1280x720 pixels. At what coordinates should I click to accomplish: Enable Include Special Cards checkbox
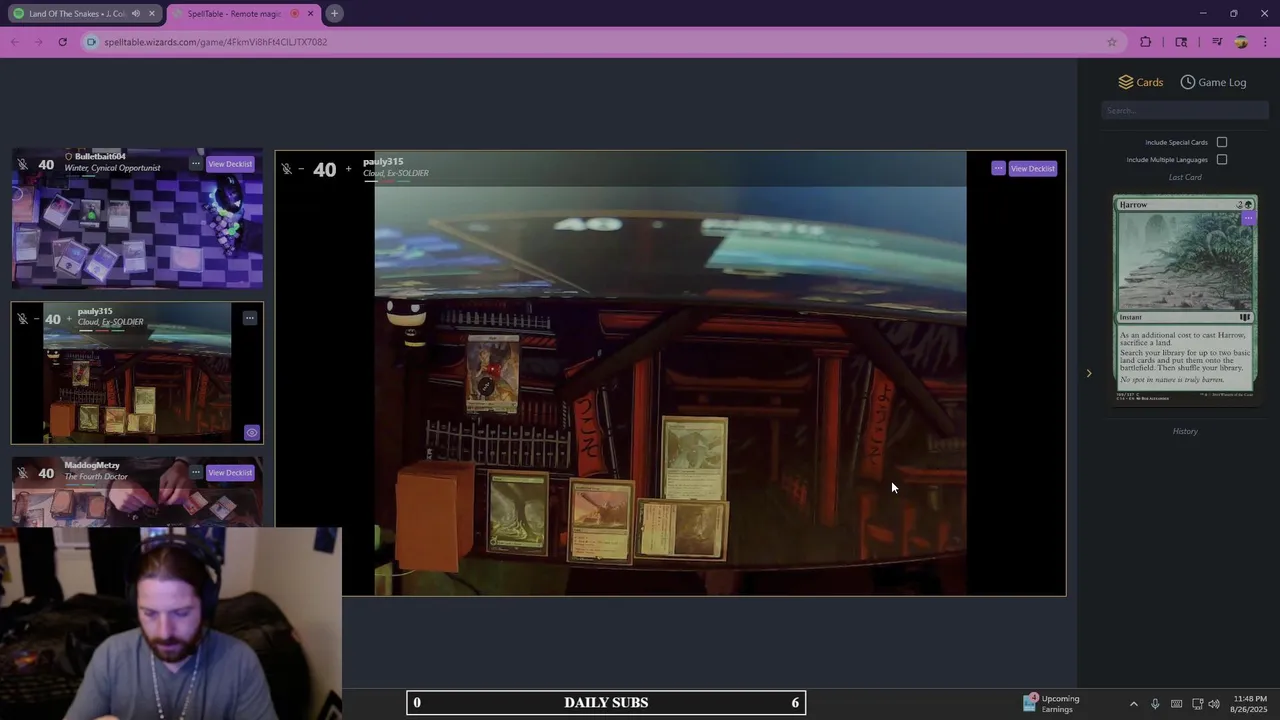coord(1222,142)
